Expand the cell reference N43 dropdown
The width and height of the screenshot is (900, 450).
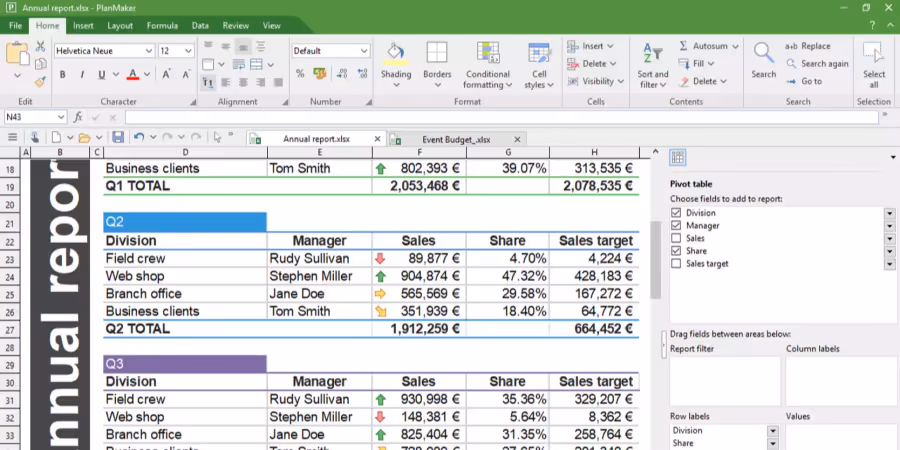pyautogui.click(x=61, y=117)
